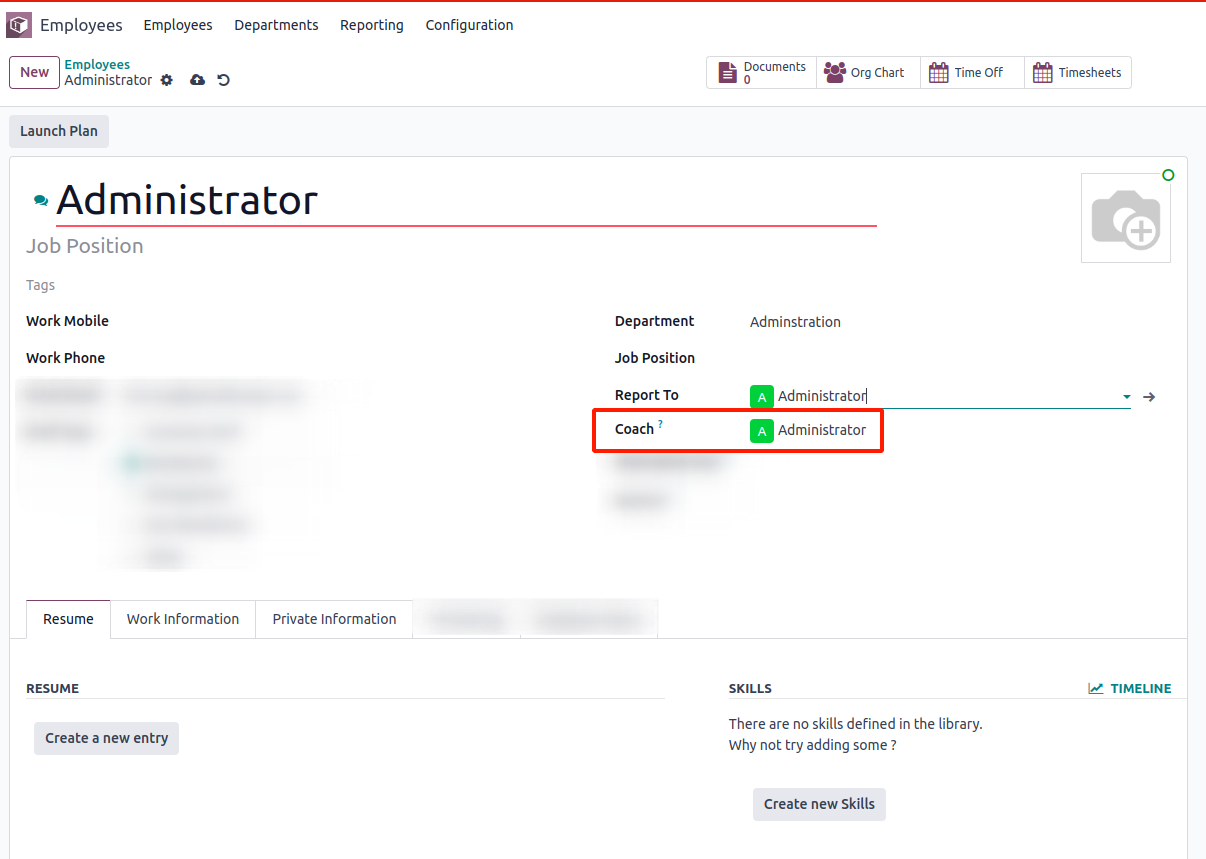Image resolution: width=1206 pixels, height=859 pixels.
Task: Open the Configuration menu
Action: (x=469, y=25)
